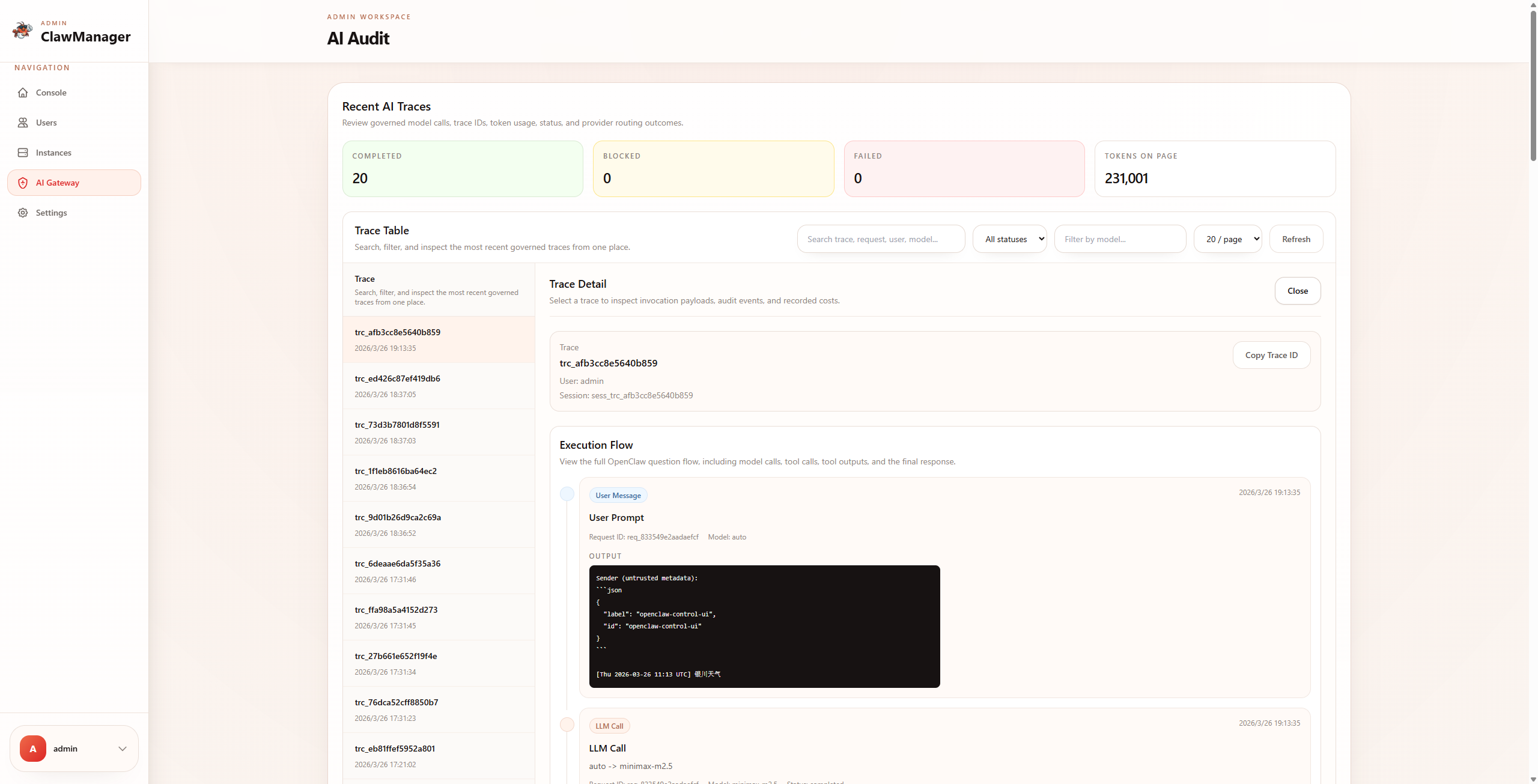Select trace trc_27b661e652f19f4e
The height and width of the screenshot is (784, 1538).
tap(439, 663)
